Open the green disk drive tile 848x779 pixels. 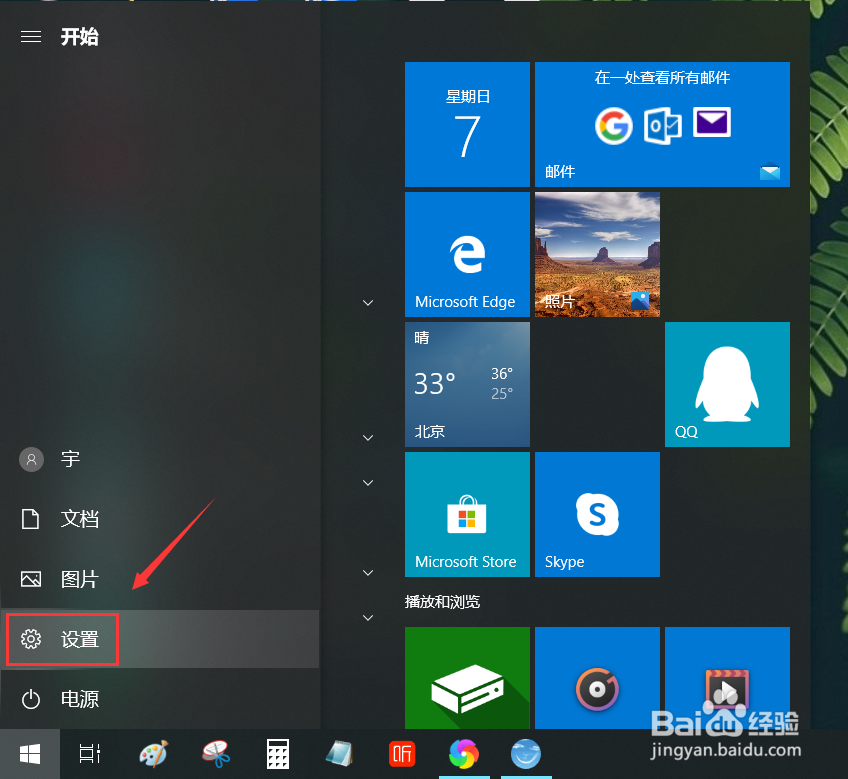[x=467, y=678]
